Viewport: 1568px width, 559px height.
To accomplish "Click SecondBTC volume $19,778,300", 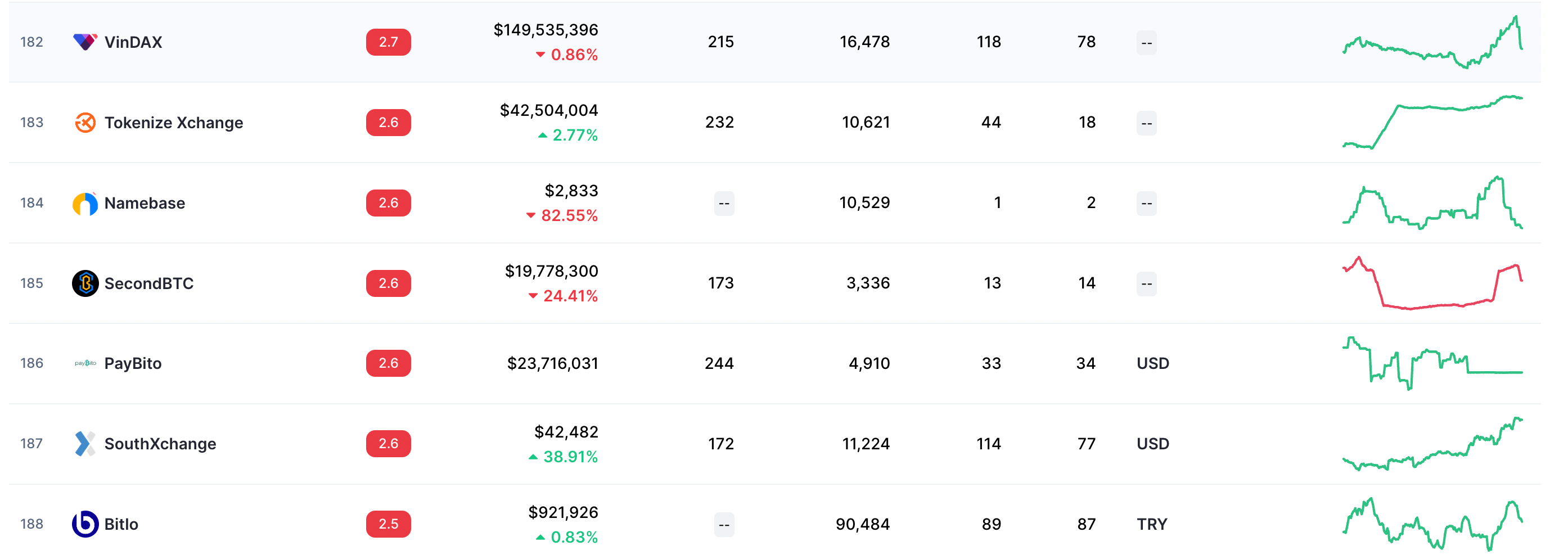I will pos(552,271).
